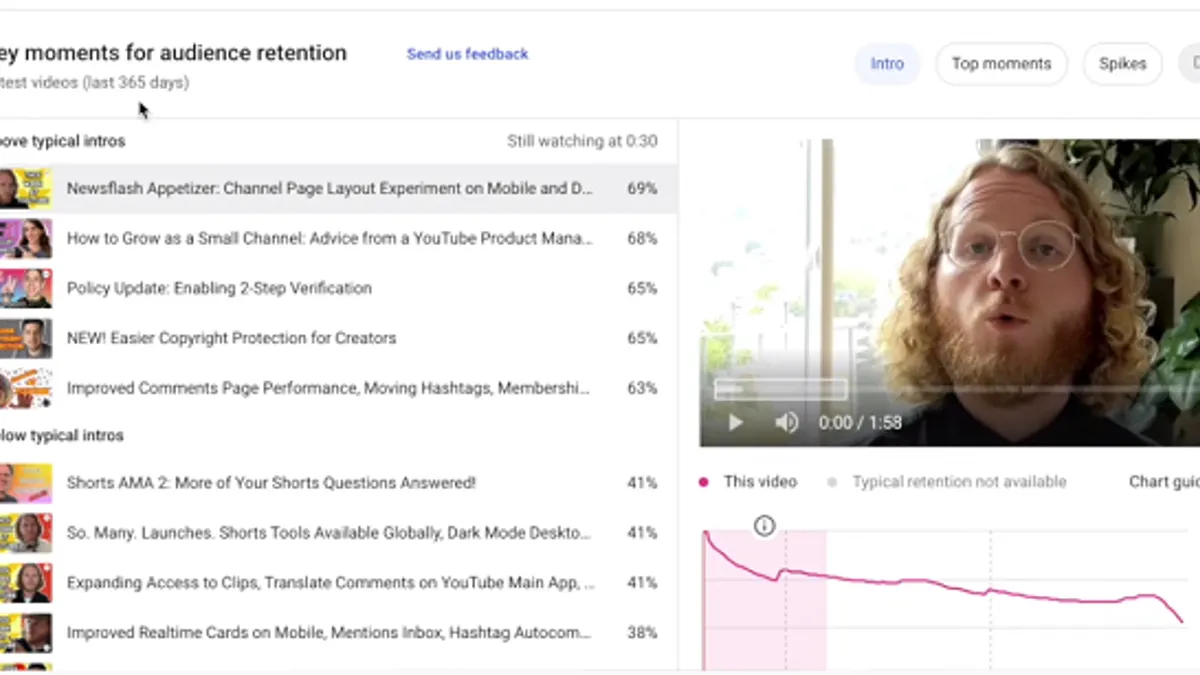Click the 38% retention value

(642, 633)
